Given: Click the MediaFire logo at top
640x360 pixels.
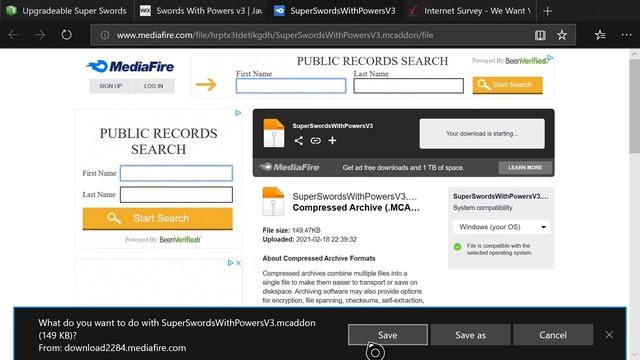Looking at the screenshot, I should click(130, 66).
